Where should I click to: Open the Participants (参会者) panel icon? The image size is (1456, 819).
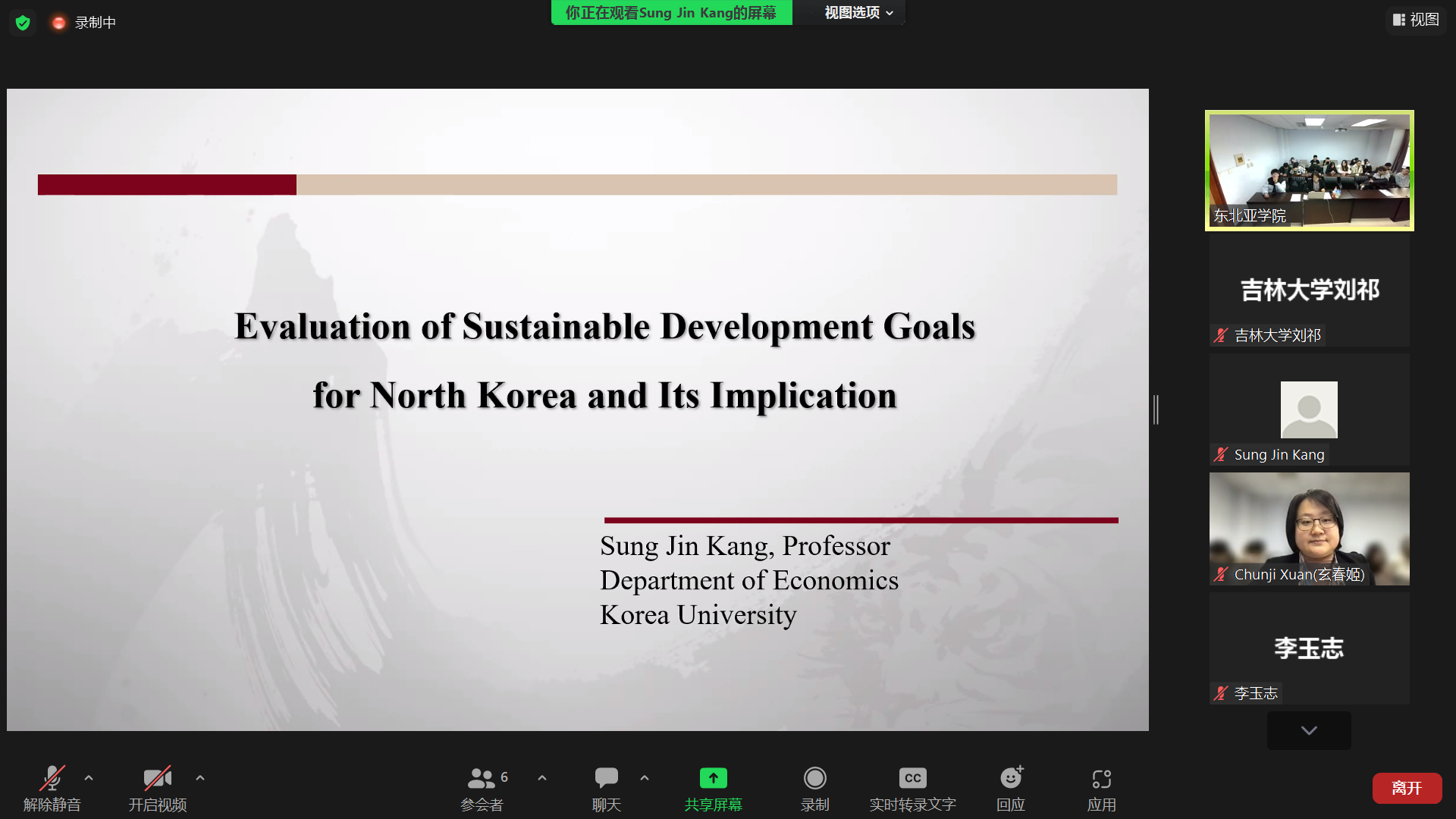point(482,779)
